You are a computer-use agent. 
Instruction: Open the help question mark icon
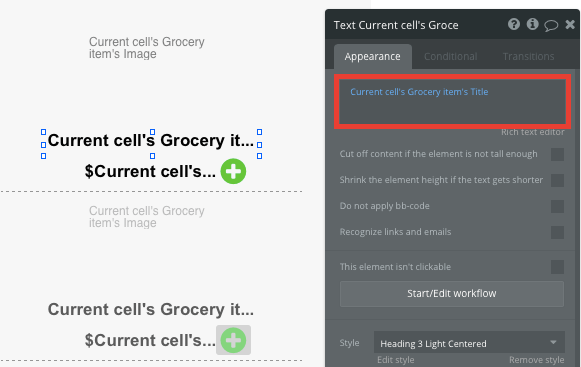pos(514,24)
